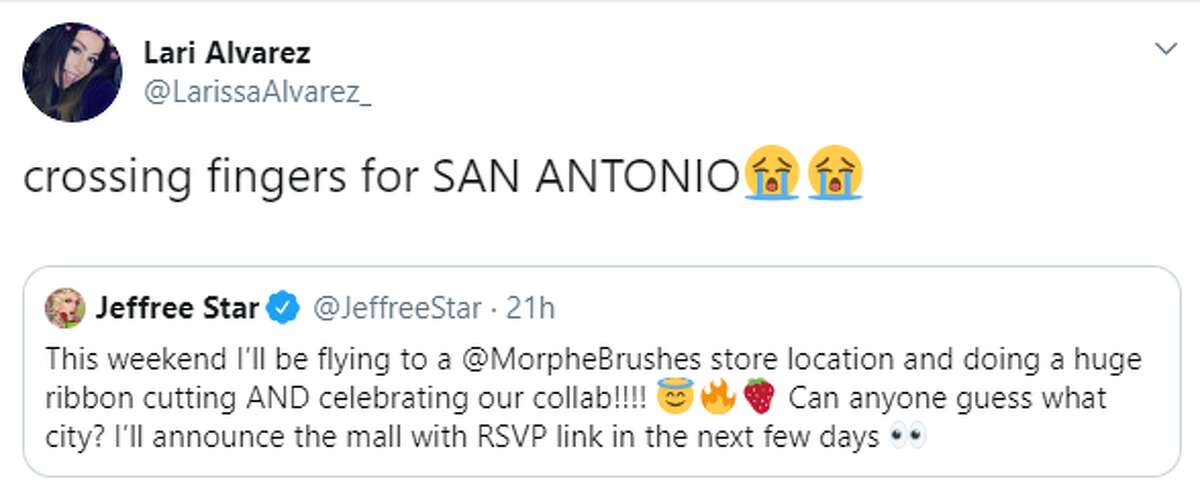Click the strawberry emoji

pos(760,399)
